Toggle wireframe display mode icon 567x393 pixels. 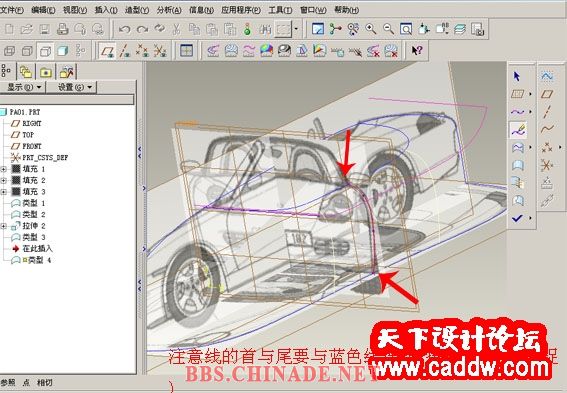pos(10,51)
